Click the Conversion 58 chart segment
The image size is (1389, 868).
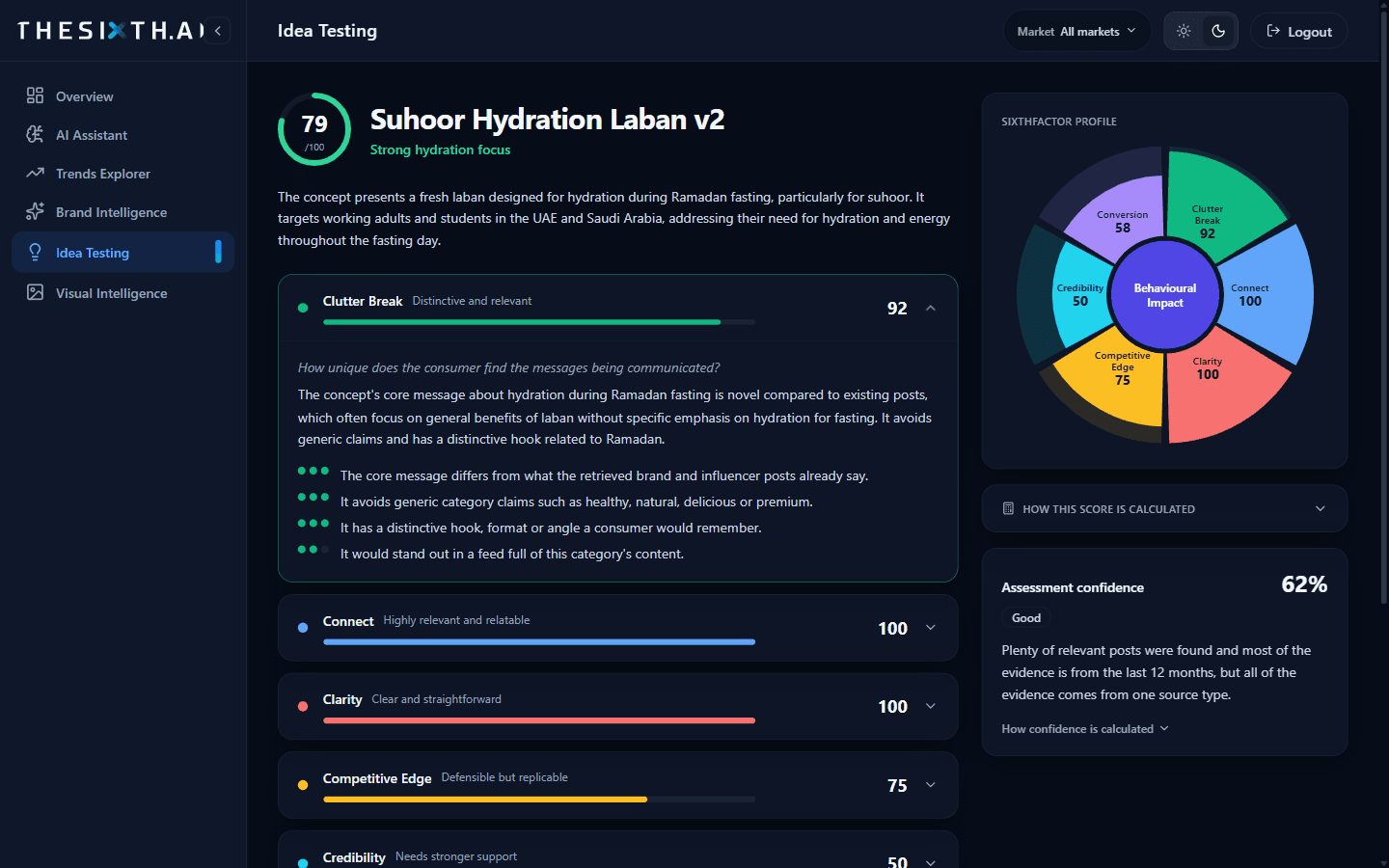pyautogui.click(x=1121, y=218)
